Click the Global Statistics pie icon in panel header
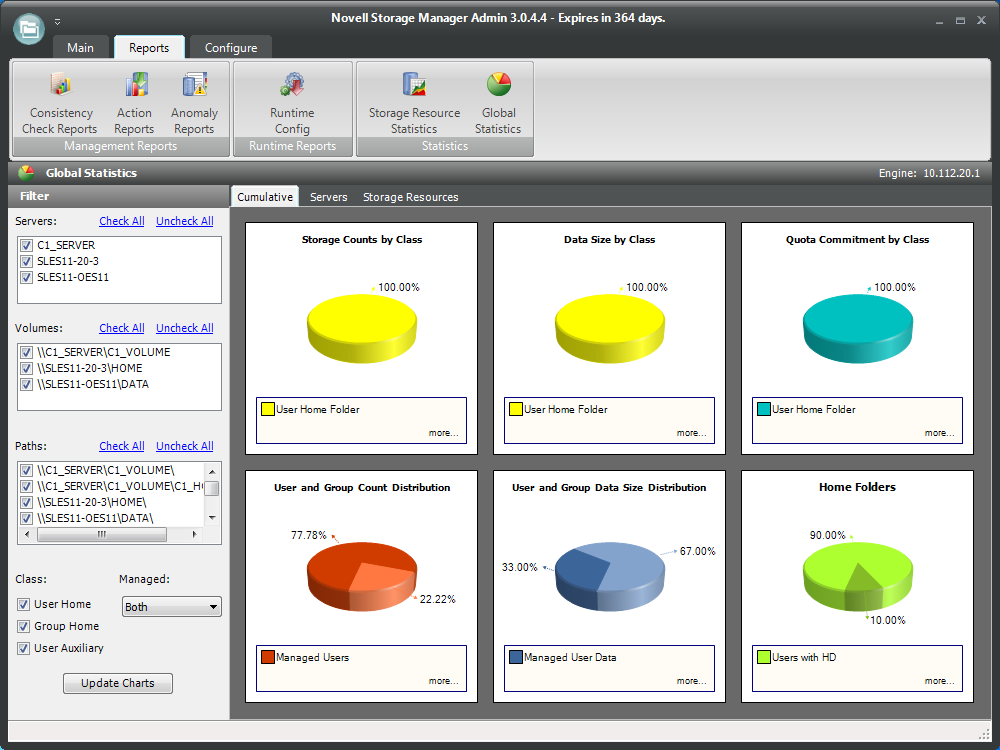 [x=26, y=173]
